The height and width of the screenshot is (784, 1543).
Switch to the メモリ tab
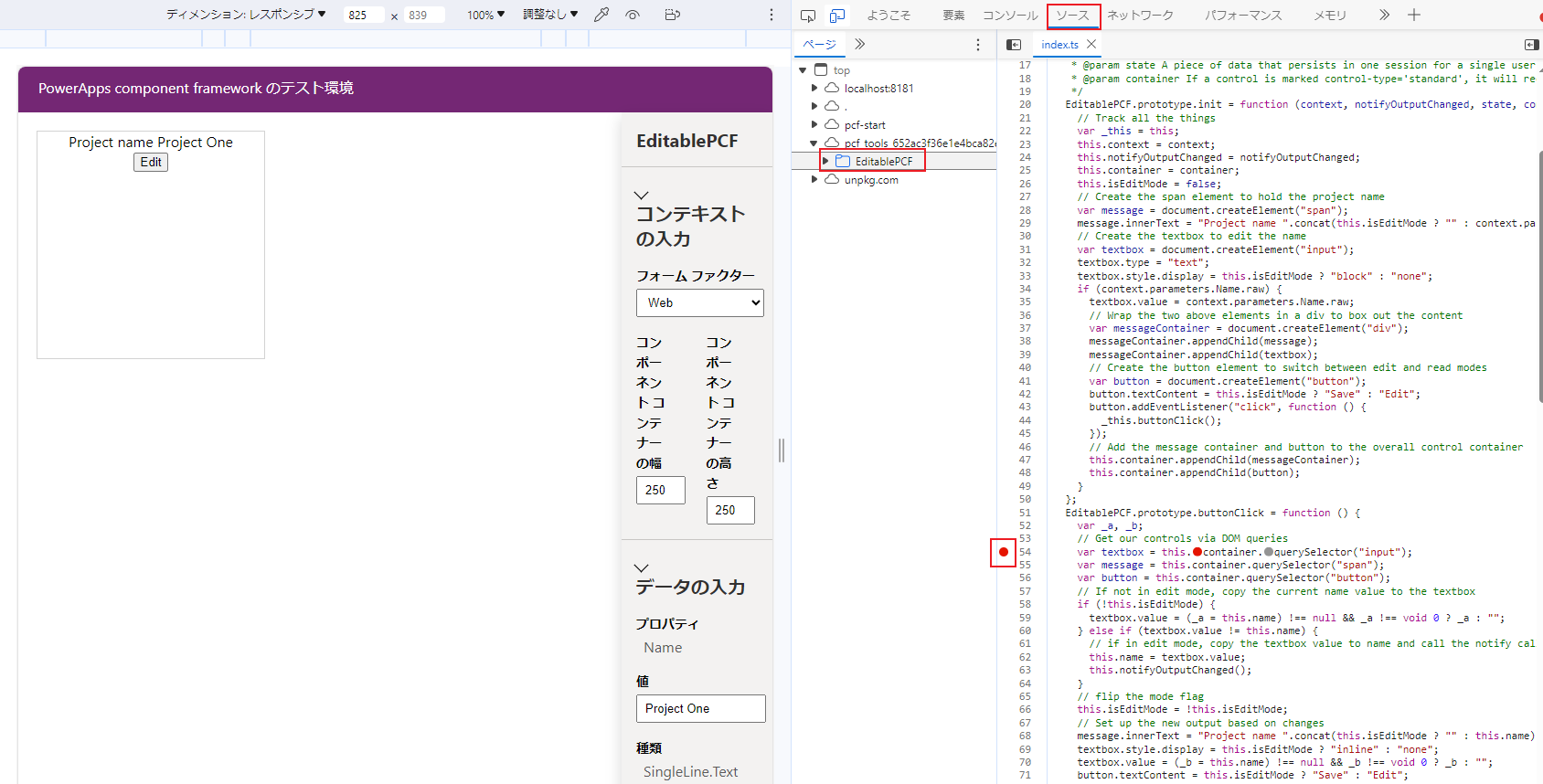[x=1330, y=16]
